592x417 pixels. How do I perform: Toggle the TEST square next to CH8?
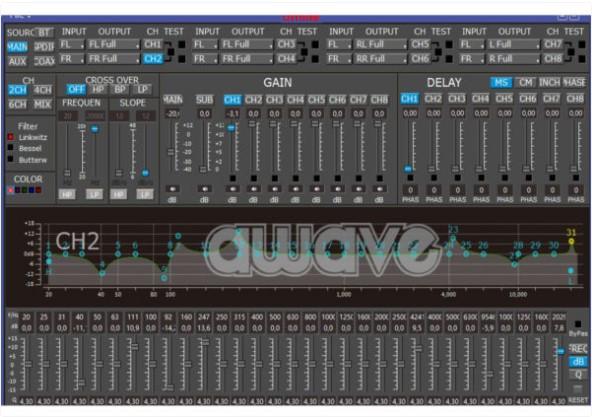(582, 59)
